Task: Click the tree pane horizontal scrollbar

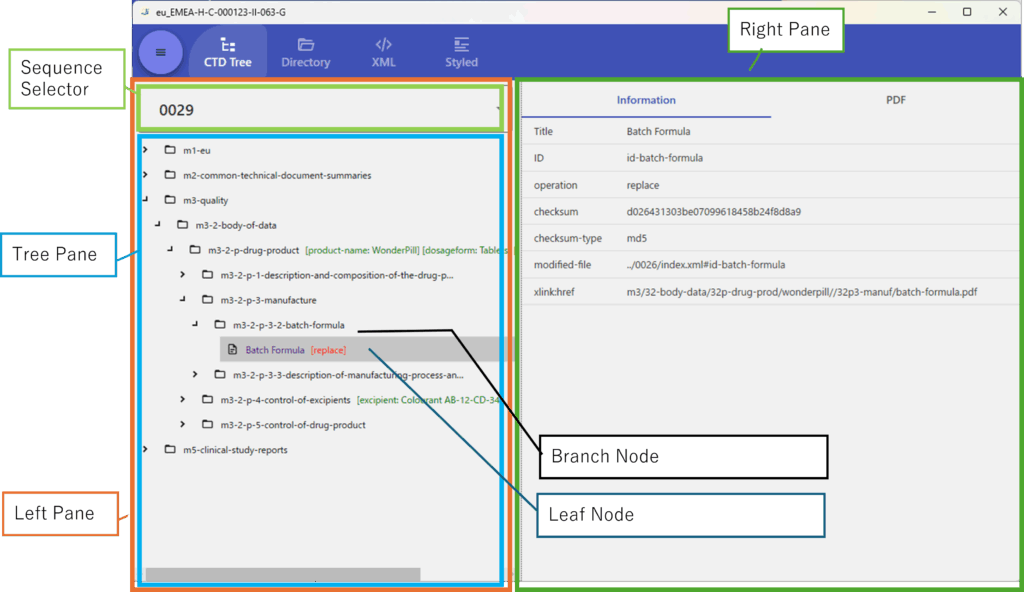Action: 282,575
